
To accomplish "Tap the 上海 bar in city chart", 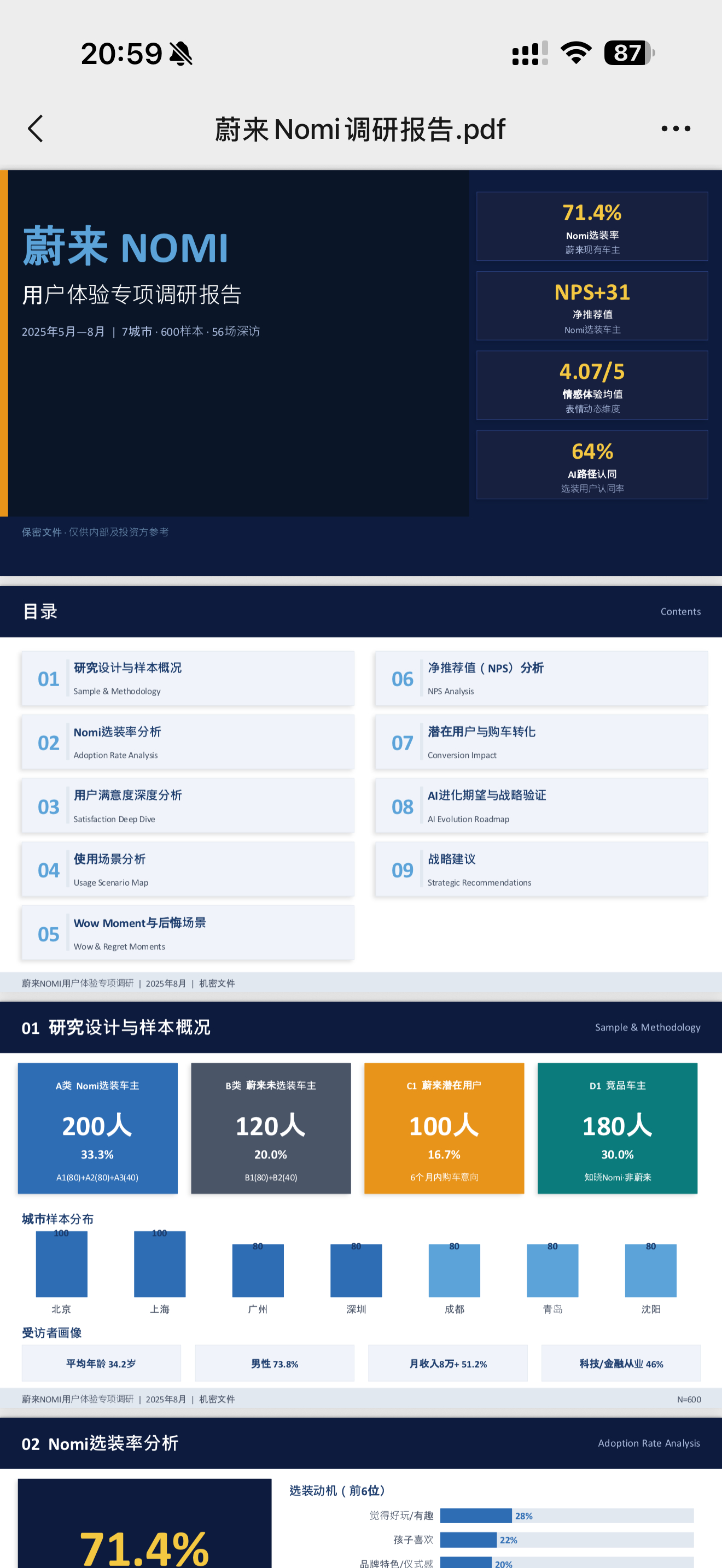I will pos(160,1264).
